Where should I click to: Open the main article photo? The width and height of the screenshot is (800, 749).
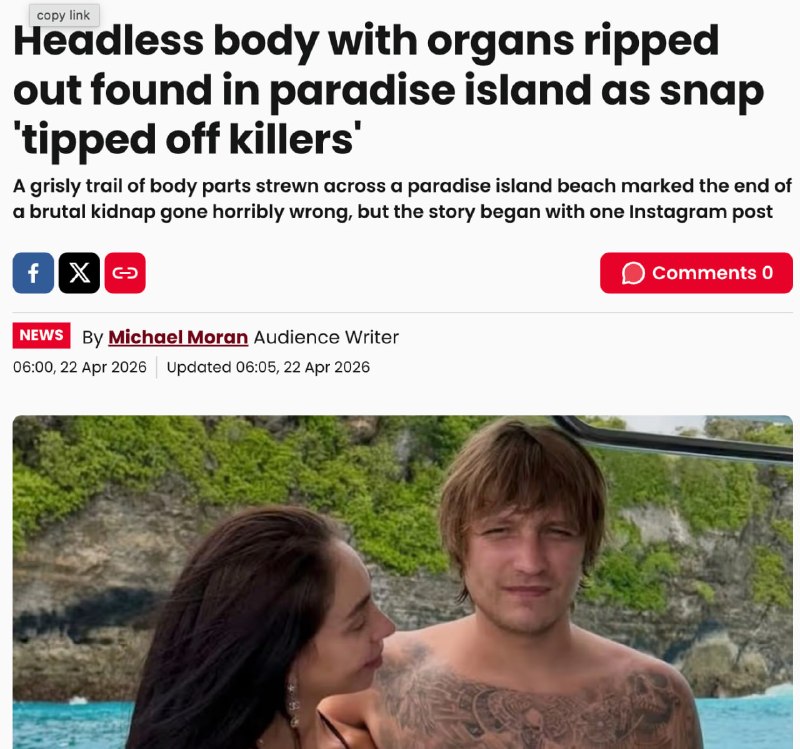click(x=403, y=582)
